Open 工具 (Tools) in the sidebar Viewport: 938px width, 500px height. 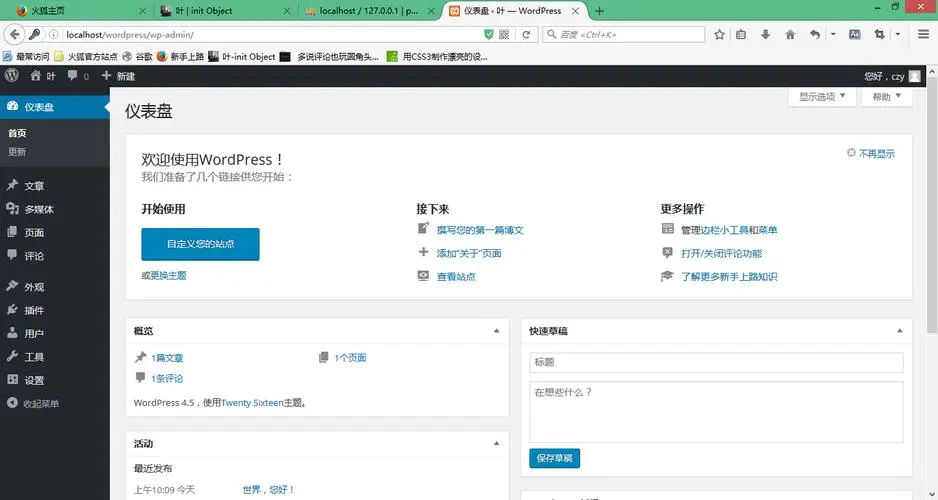(34, 357)
